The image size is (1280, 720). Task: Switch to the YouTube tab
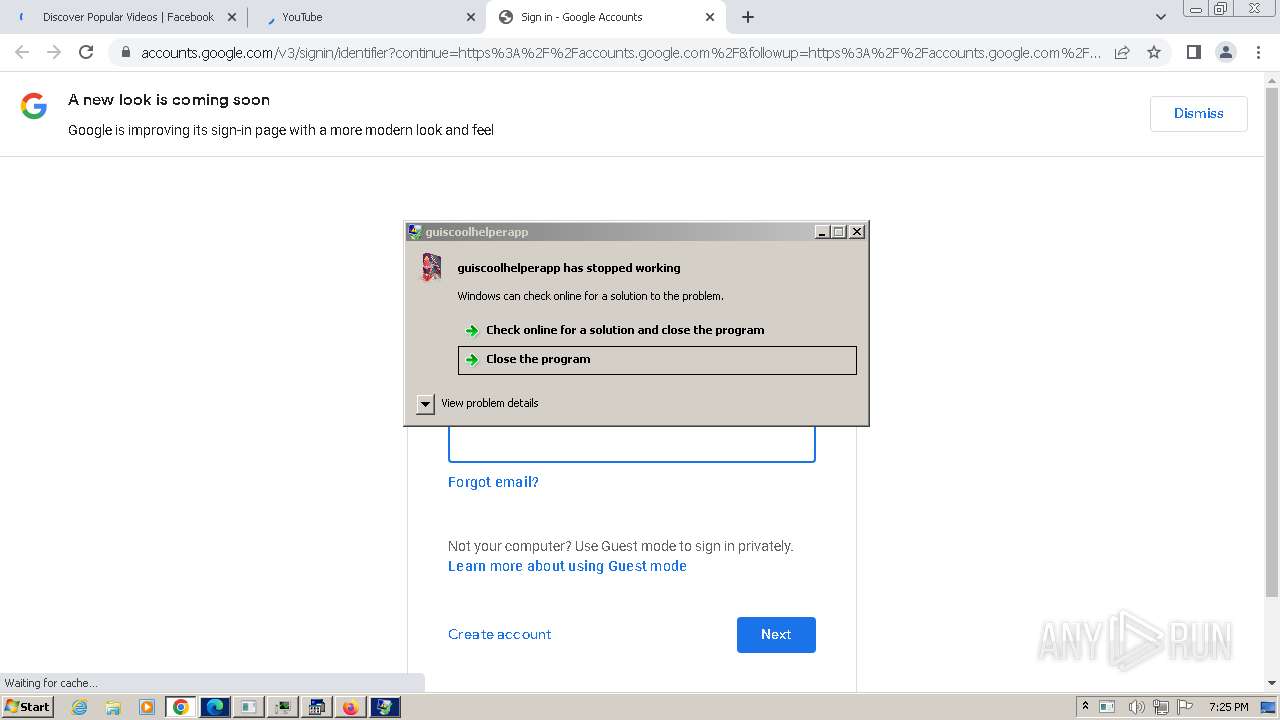click(x=366, y=17)
